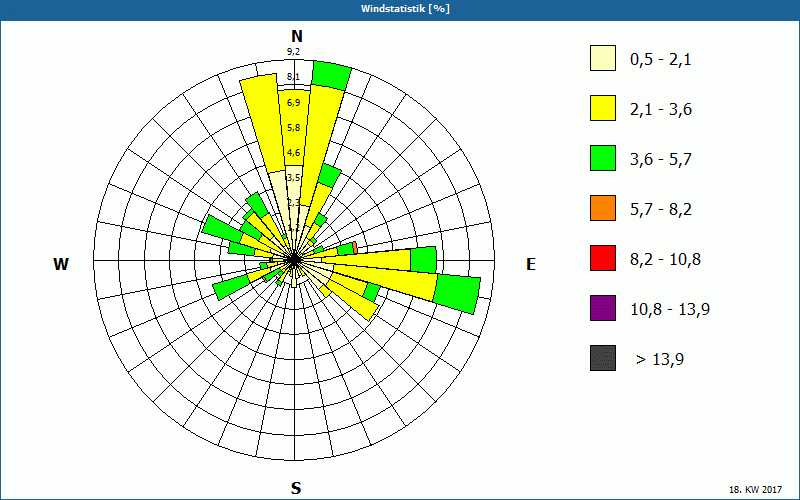
Task: Click the green tip of the north-northeast wind bar
Action: [x=332, y=76]
